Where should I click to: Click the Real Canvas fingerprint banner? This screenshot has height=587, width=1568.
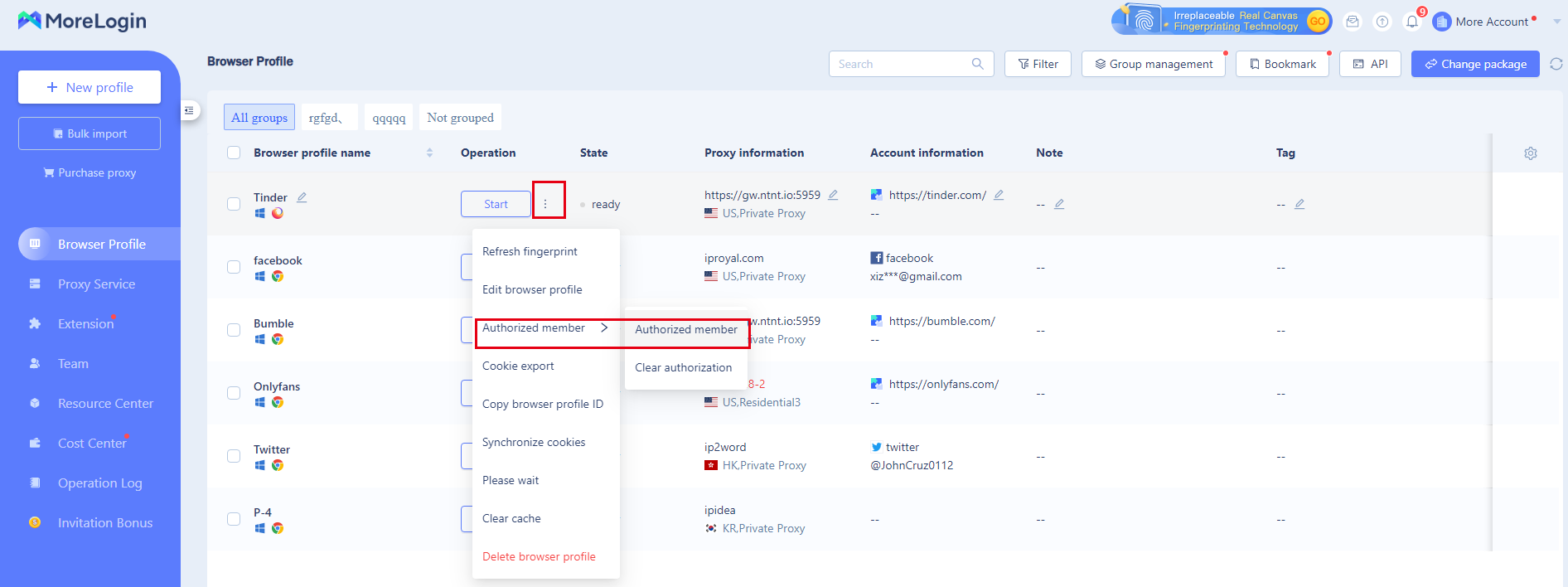coord(1222,21)
